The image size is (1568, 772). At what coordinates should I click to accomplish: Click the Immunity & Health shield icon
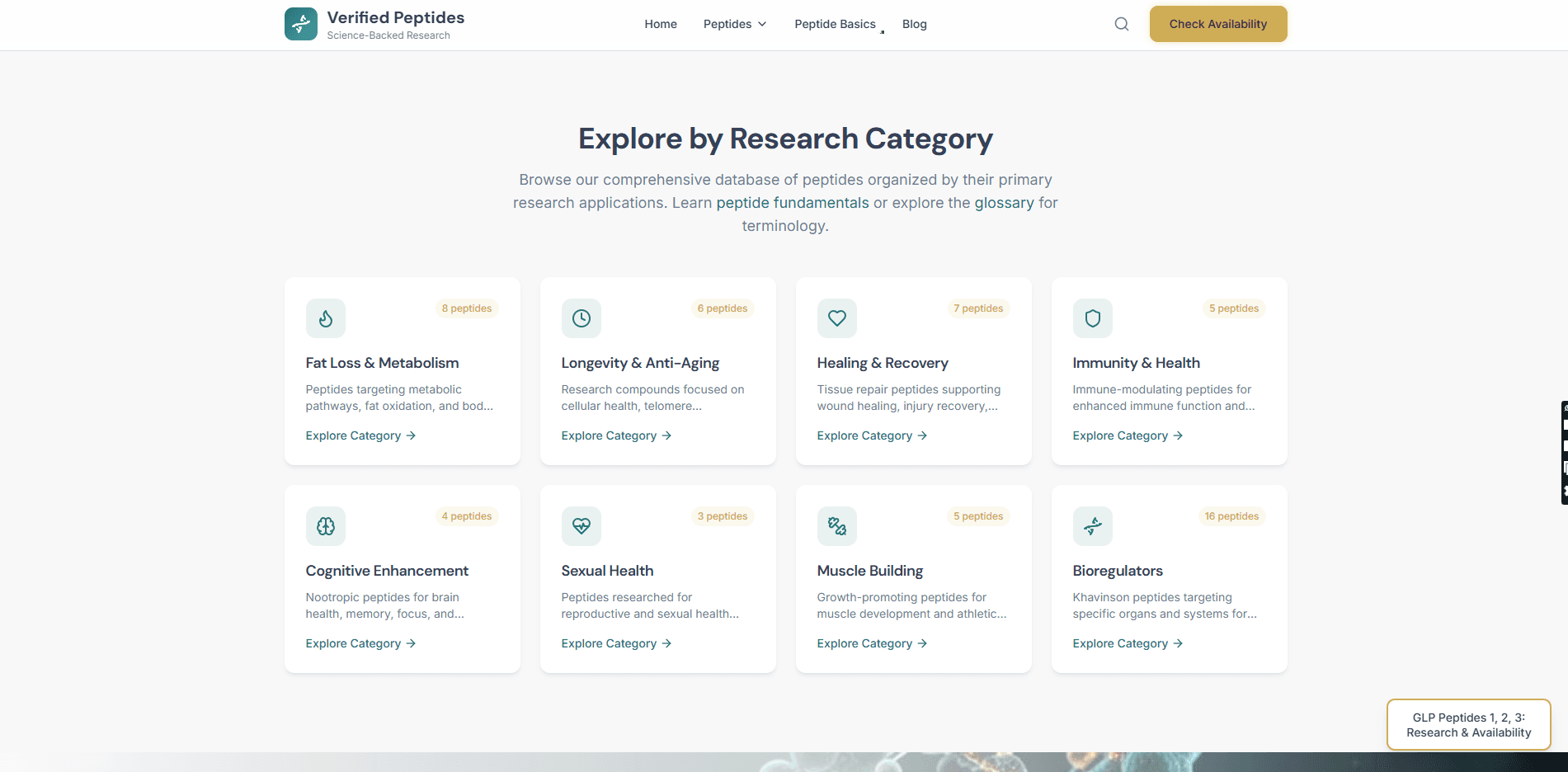click(1092, 318)
